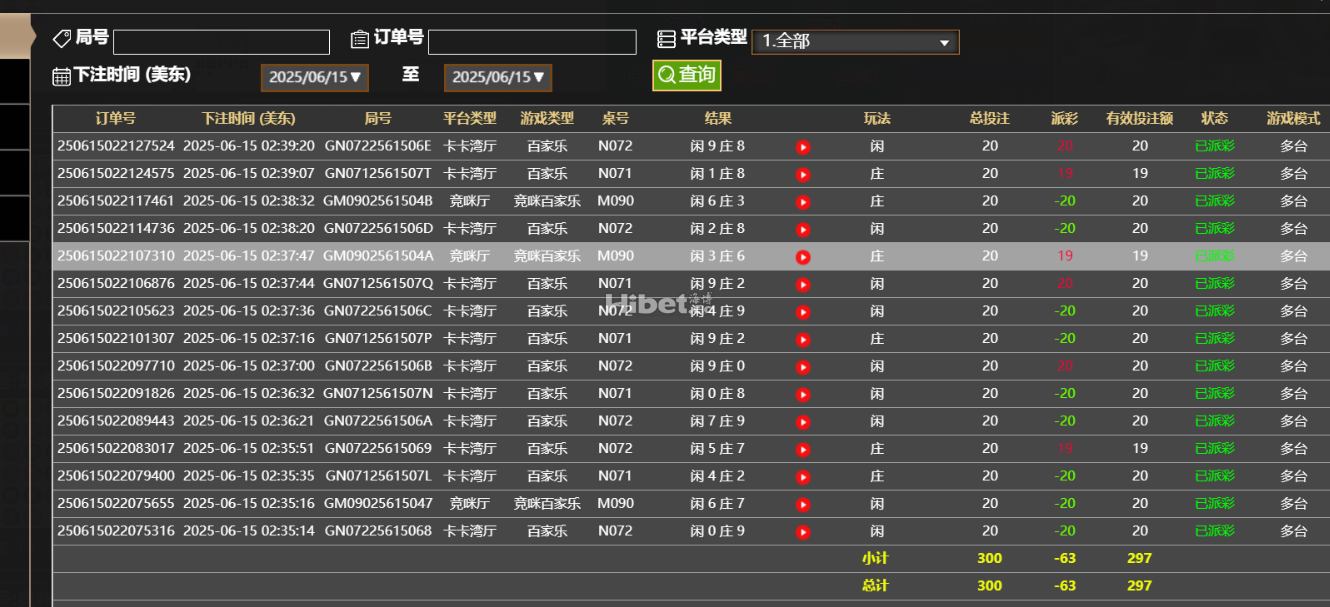This screenshot has height=607, width=1330.
Task: Open the 平台类型 dropdown showing 1.全部
Action: pyautogui.click(x=855, y=42)
